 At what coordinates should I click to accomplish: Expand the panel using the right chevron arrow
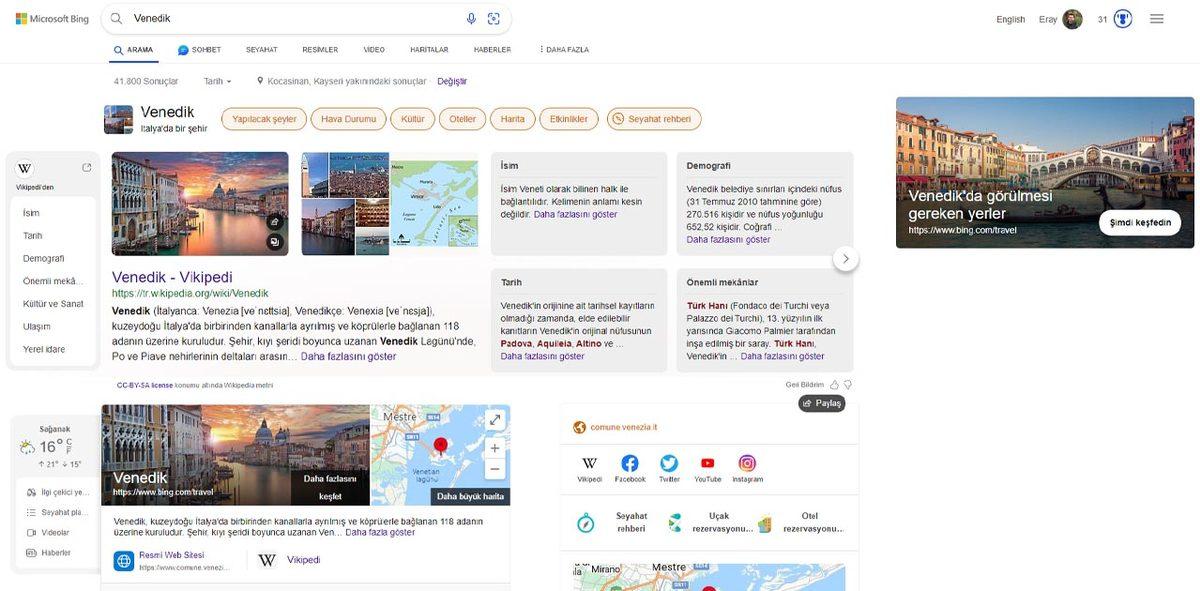pos(845,258)
